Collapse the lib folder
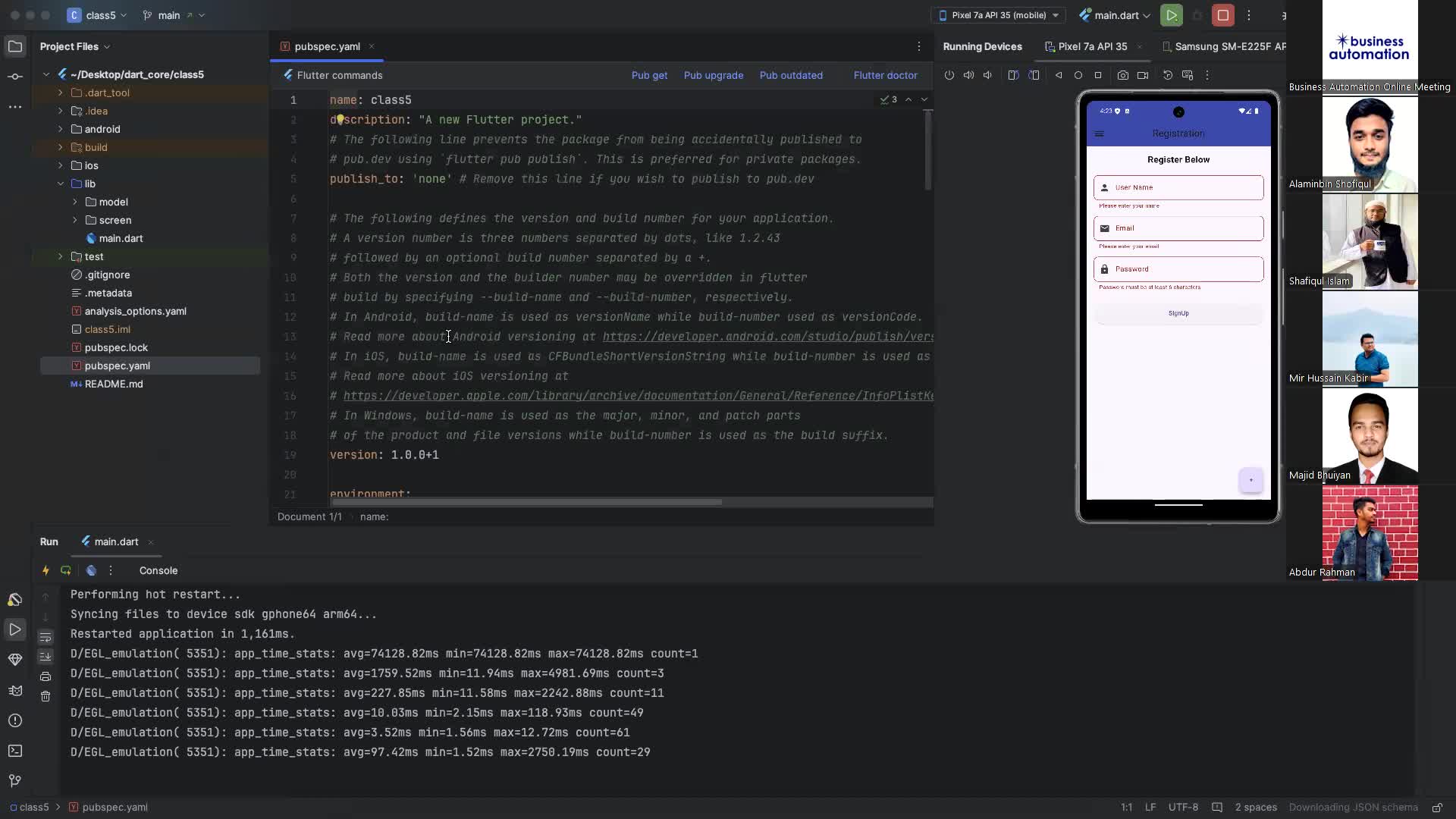 [x=61, y=184]
